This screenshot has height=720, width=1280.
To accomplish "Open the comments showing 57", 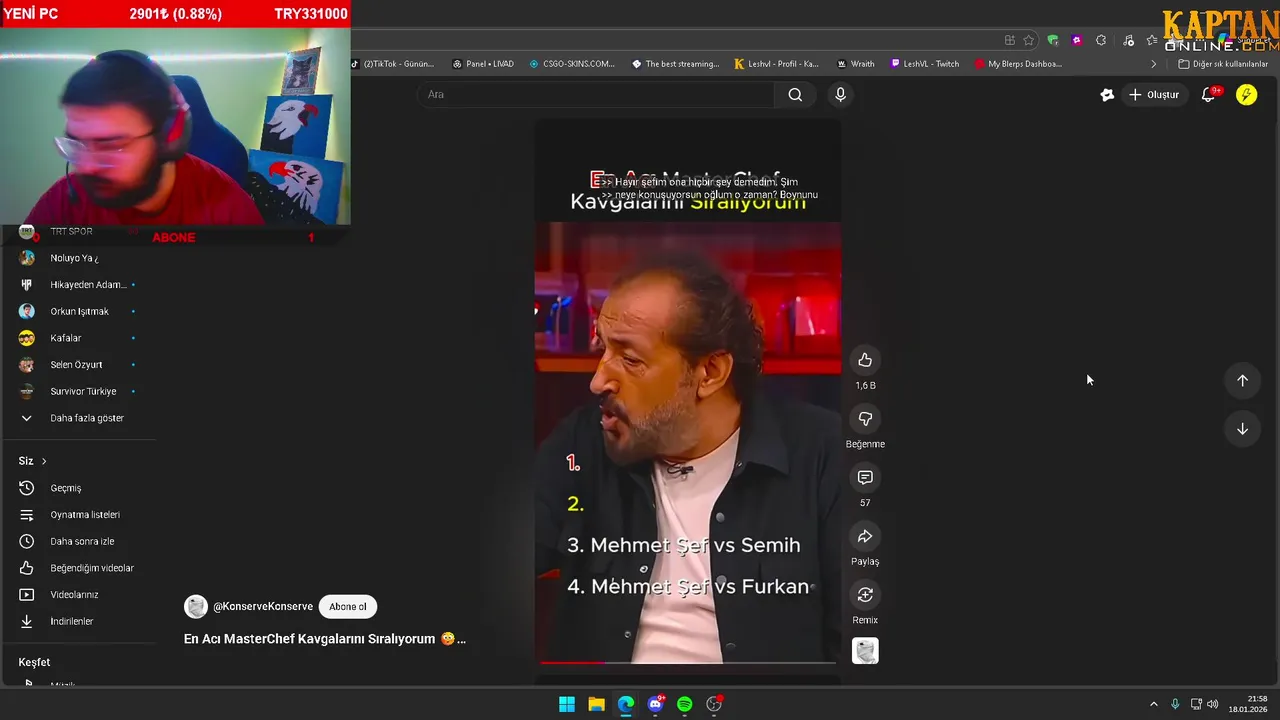I will [x=865, y=478].
